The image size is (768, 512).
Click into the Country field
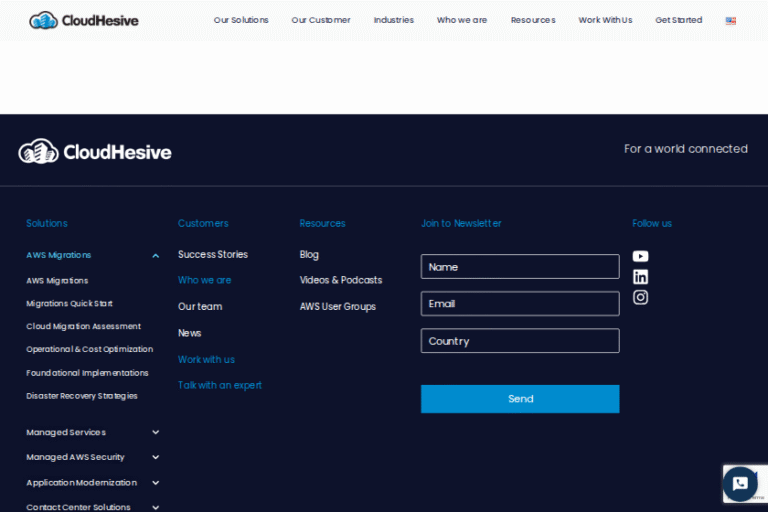(520, 341)
